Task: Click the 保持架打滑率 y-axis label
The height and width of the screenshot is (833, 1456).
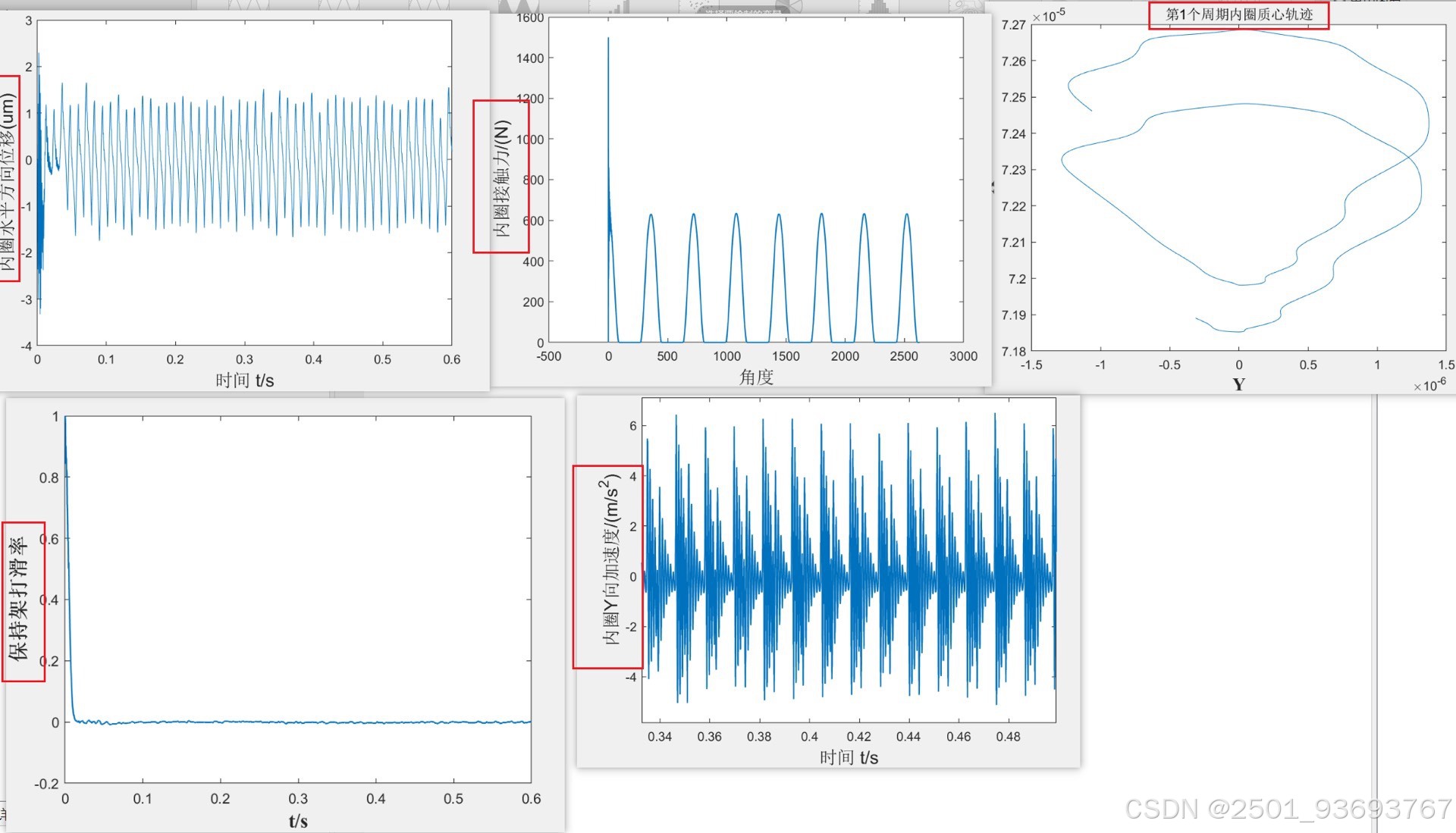Action: [x=20, y=600]
